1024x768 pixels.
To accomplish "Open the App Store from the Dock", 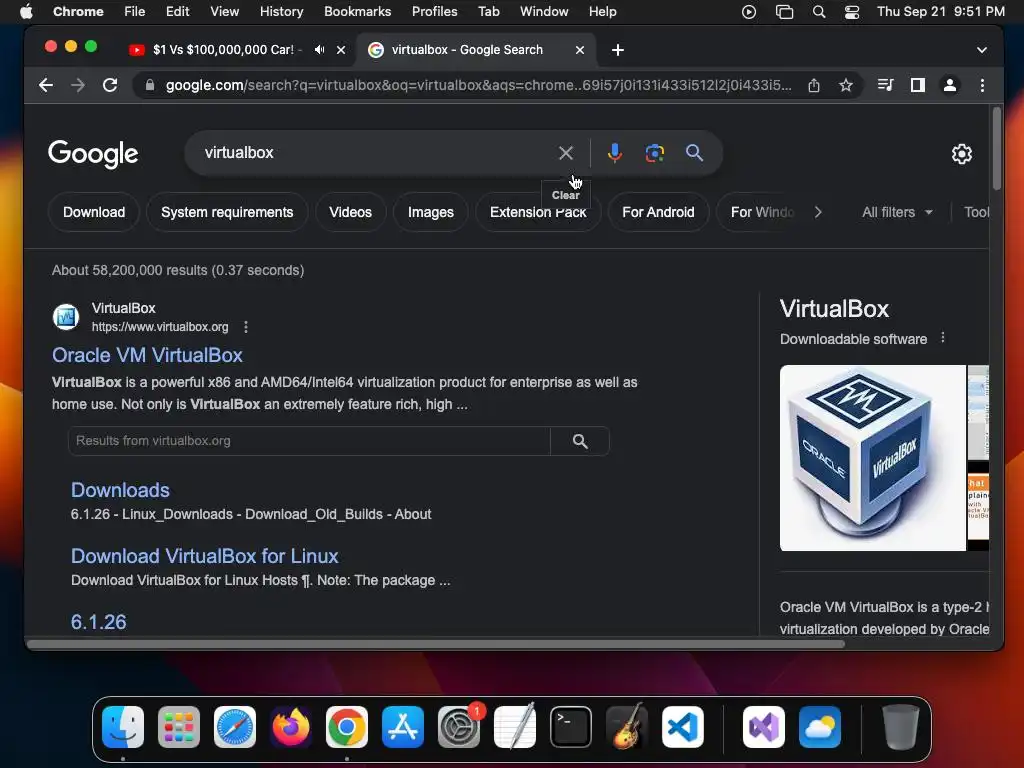I will click(403, 727).
